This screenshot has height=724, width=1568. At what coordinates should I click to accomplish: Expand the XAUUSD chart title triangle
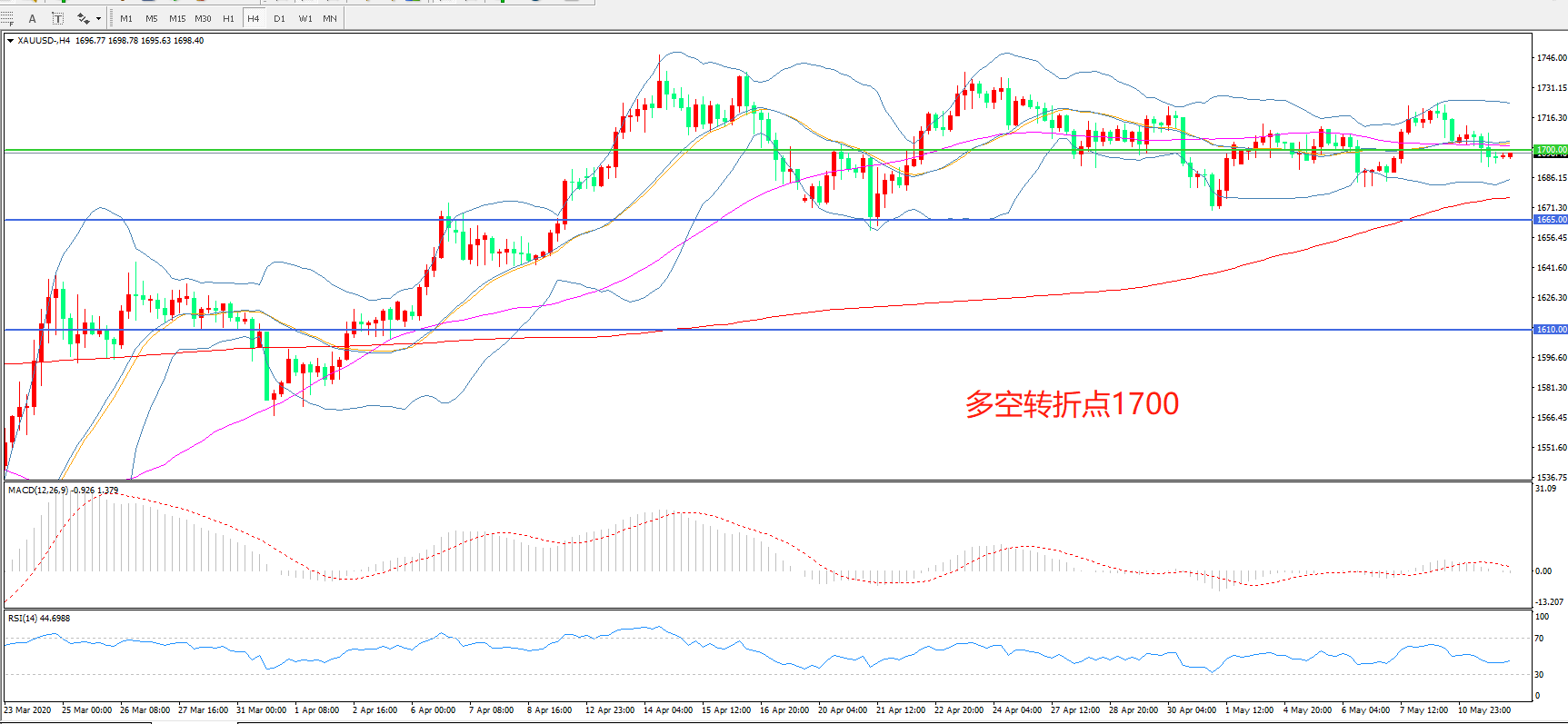pos(10,41)
